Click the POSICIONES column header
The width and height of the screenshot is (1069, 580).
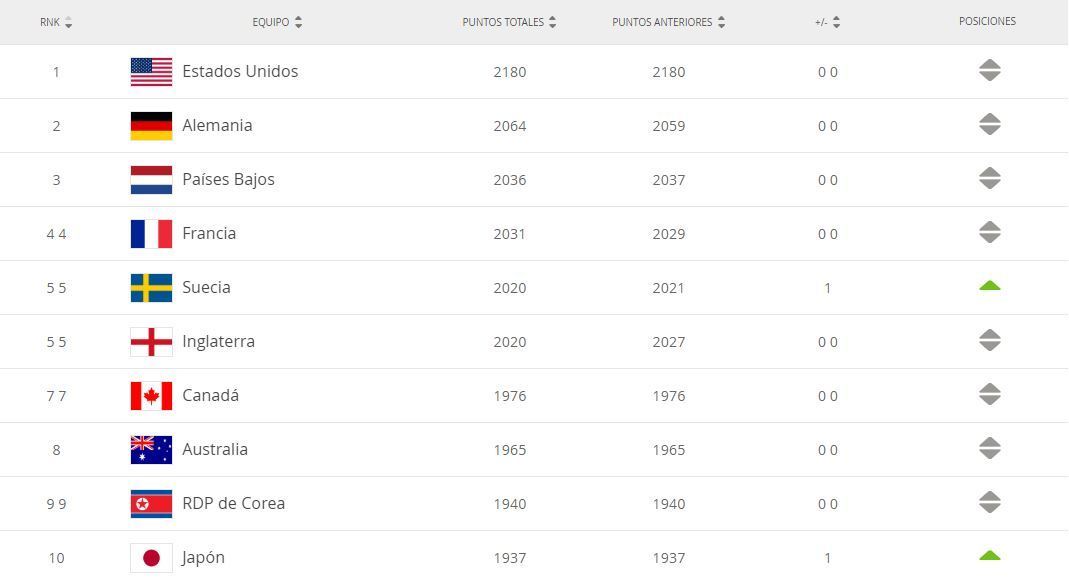coord(987,21)
